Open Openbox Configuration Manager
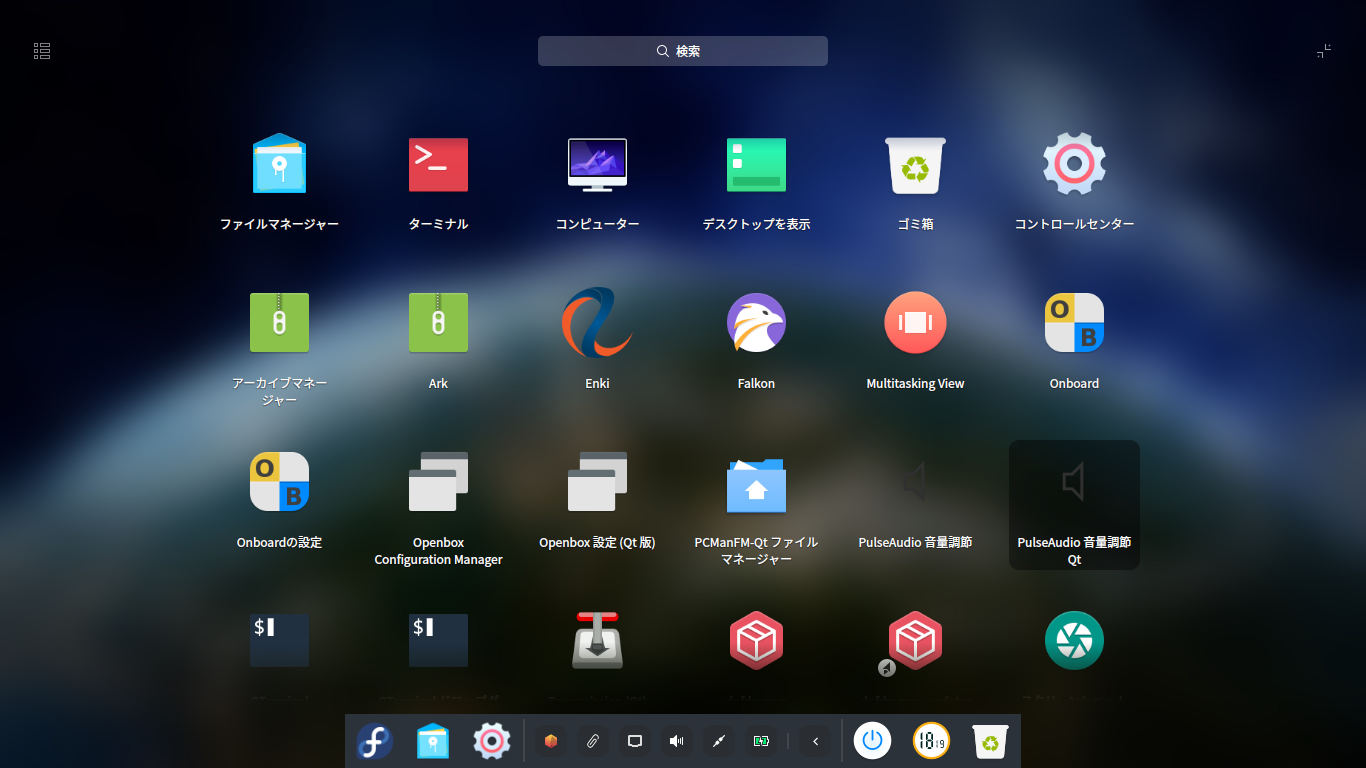1366x768 pixels. pyautogui.click(x=438, y=482)
